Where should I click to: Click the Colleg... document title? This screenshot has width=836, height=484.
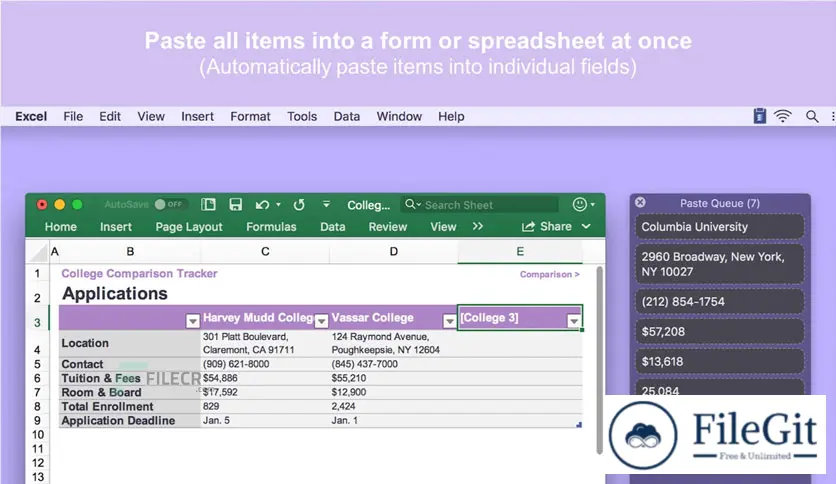click(368, 205)
